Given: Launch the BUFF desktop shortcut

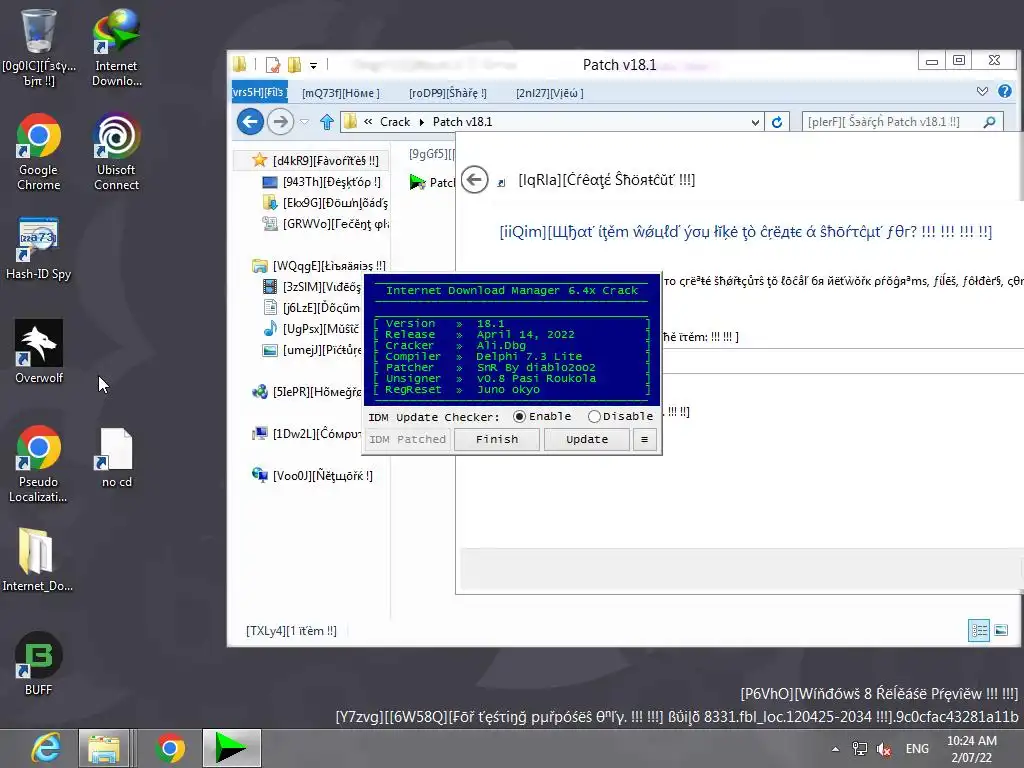Looking at the screenshot, I should (39, 664).
